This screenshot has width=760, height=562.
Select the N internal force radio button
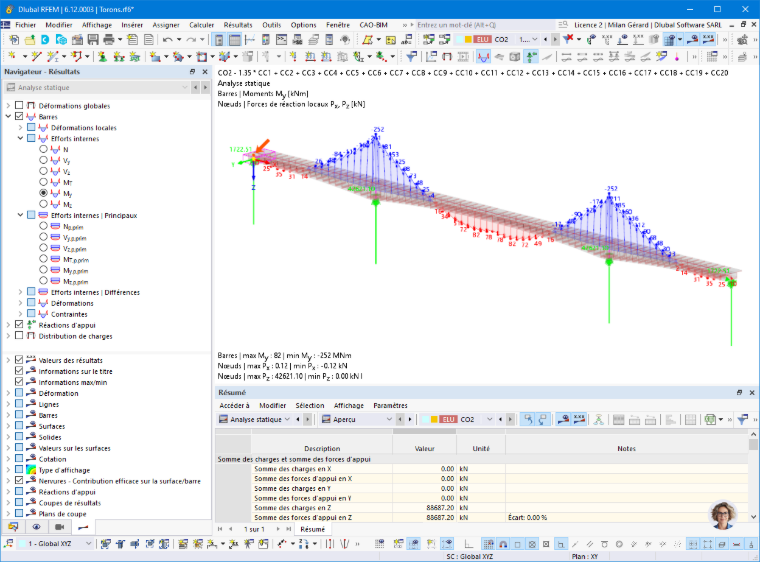44,149
